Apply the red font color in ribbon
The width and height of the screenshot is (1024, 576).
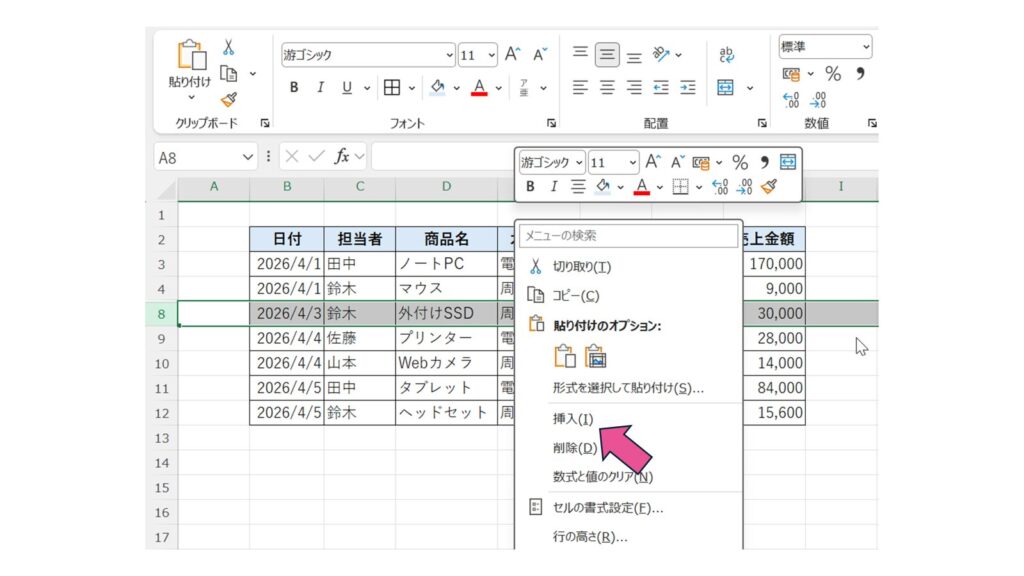point(478,87)
